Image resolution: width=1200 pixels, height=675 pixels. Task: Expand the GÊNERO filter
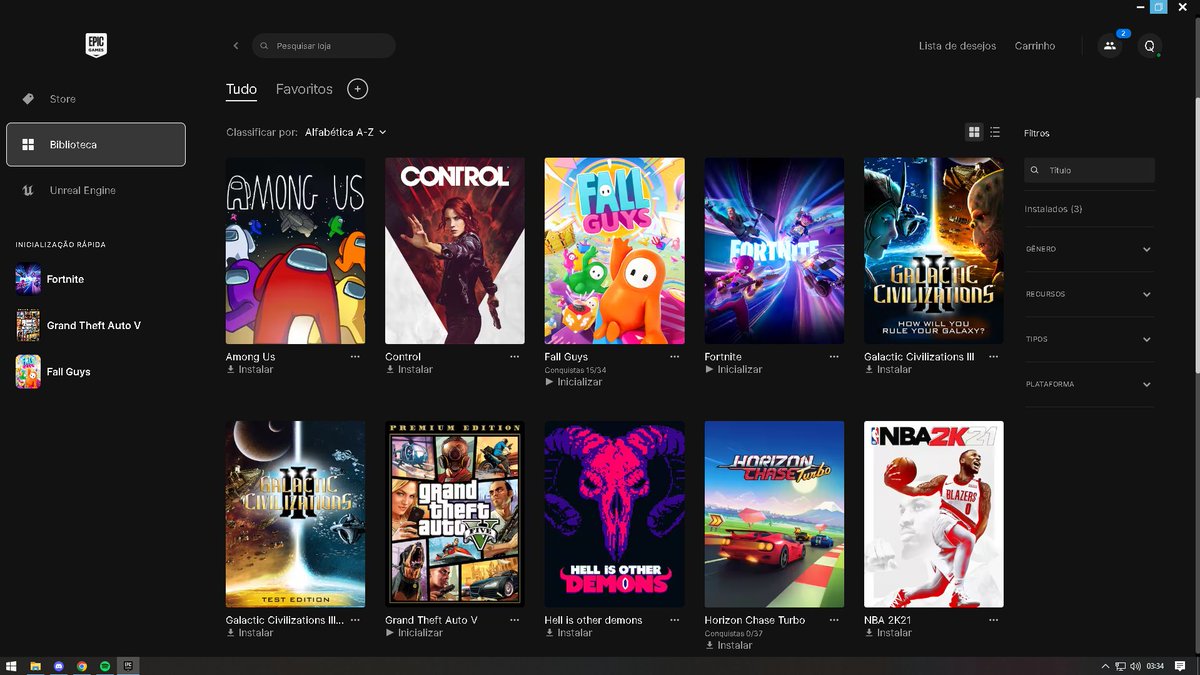(1089, 249)
